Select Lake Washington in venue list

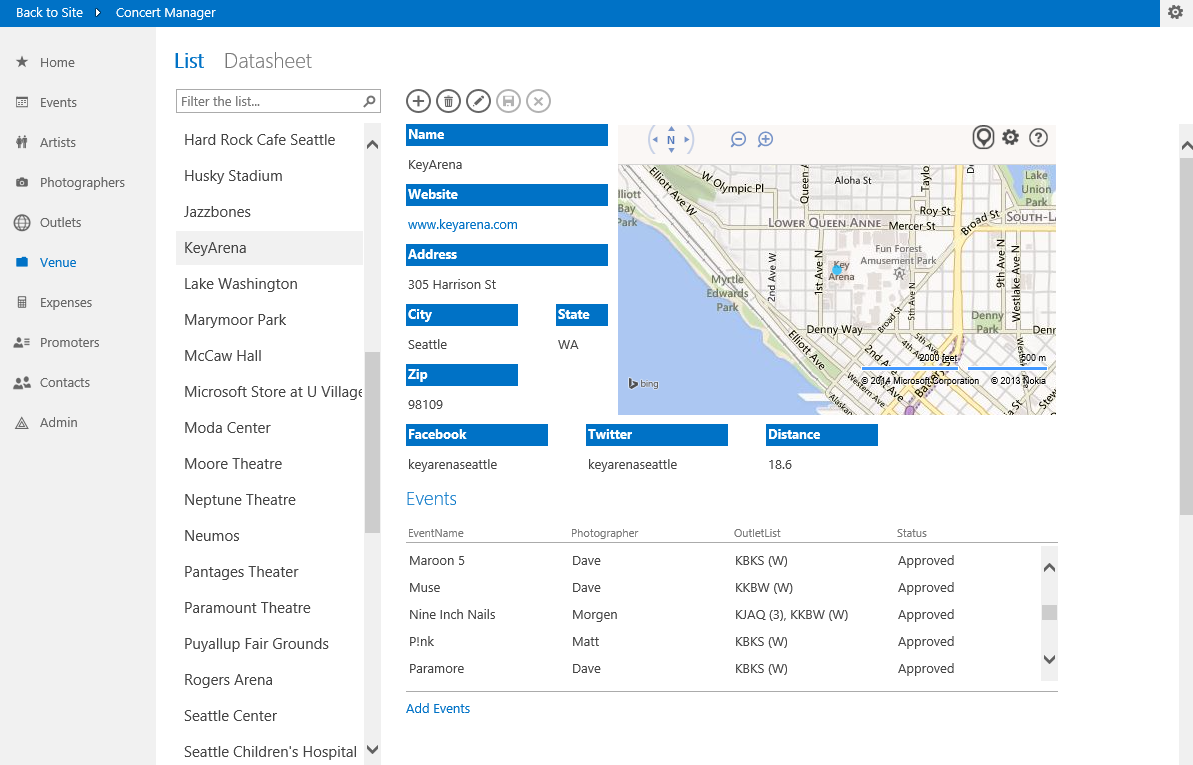point(269,284)
